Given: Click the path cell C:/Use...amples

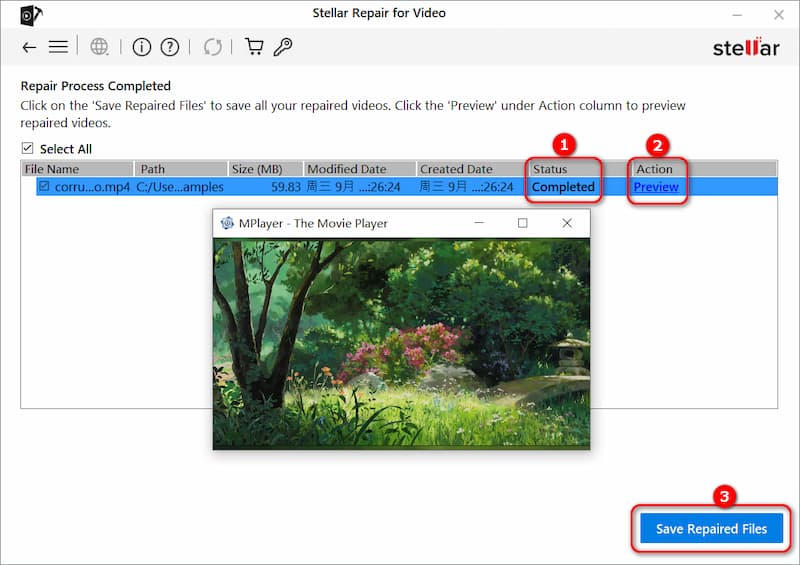Looking at the screenshot, I should coord(180,187).
